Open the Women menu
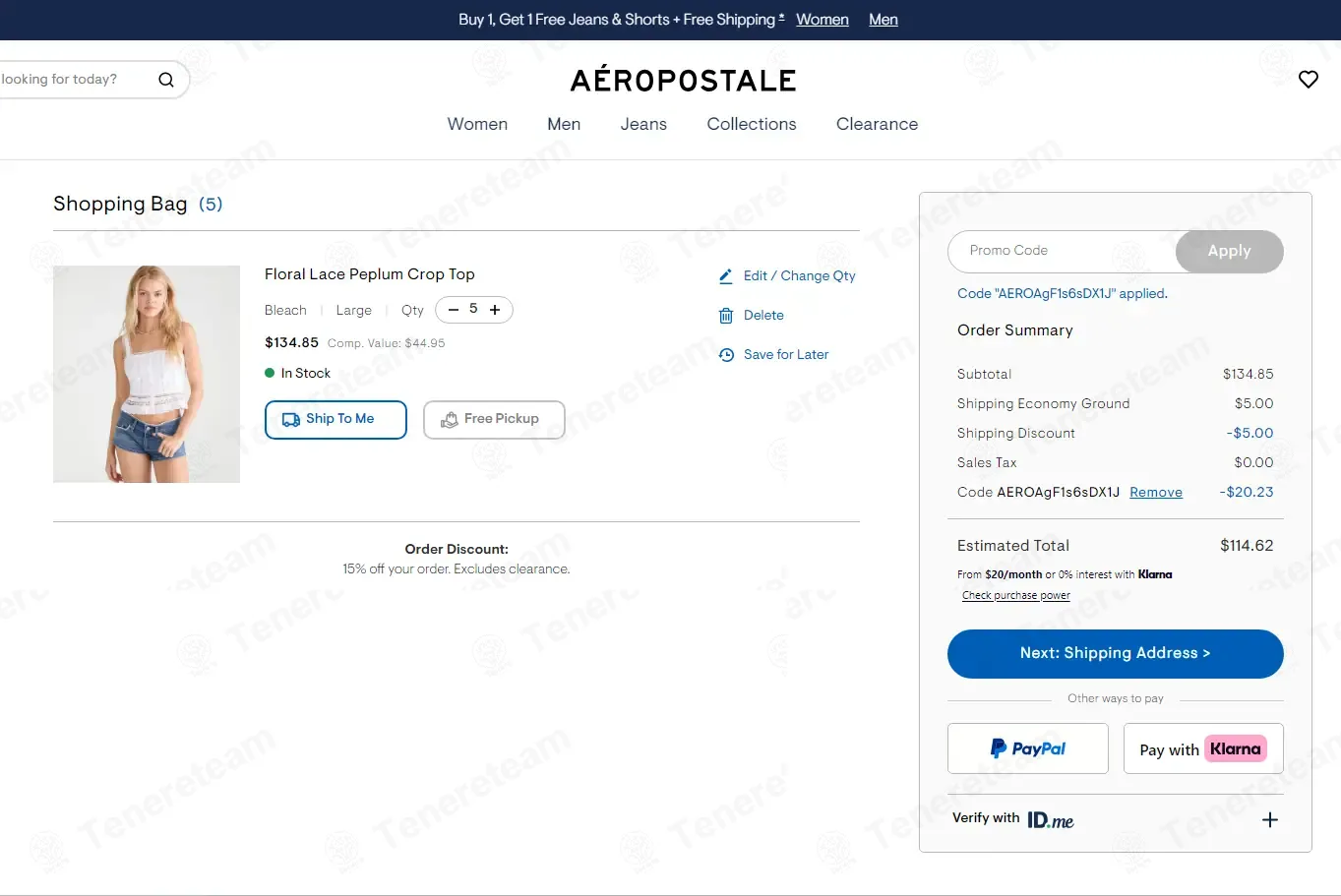This screenshot has height=896, width=1341. pyautogui.click(x=477, y=124)
